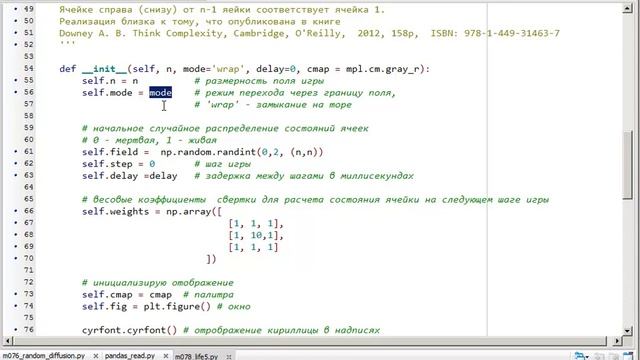Click the vertical scrollbar down arrow
This screenshot has height=360, width=640.
[628, 331]
